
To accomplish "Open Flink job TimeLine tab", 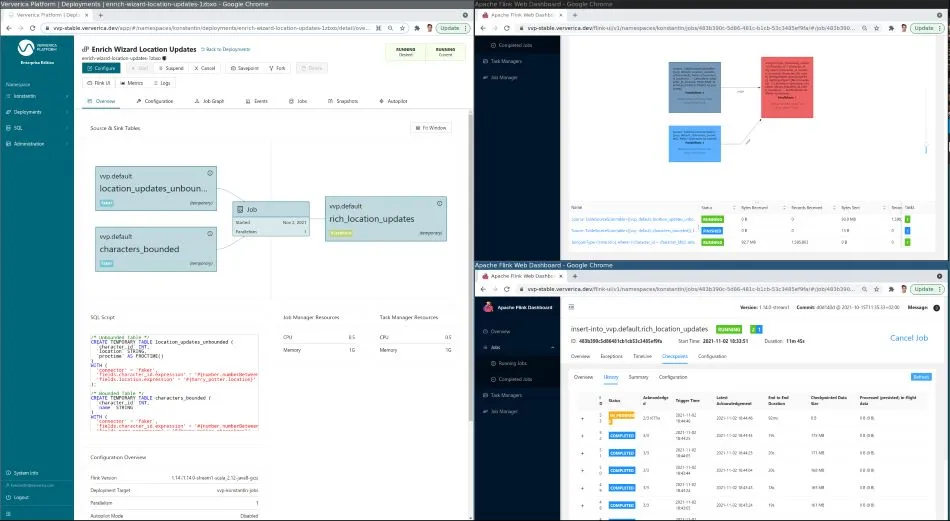I will point(642,356).
